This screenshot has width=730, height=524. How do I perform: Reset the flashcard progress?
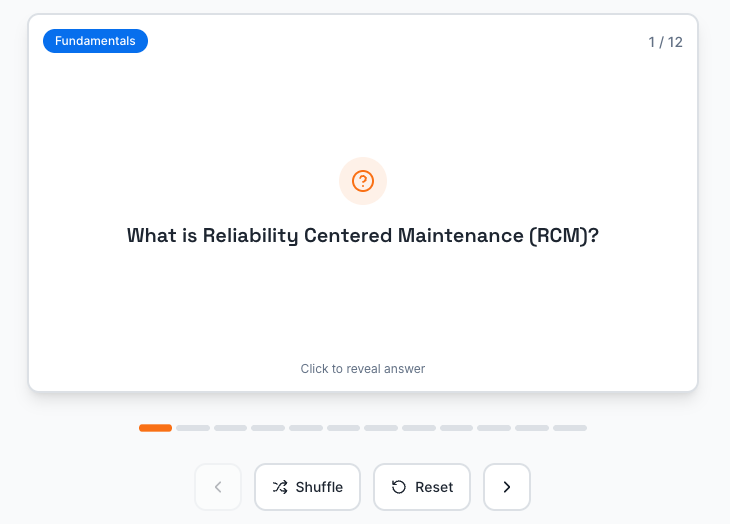[x=422, y=487]
